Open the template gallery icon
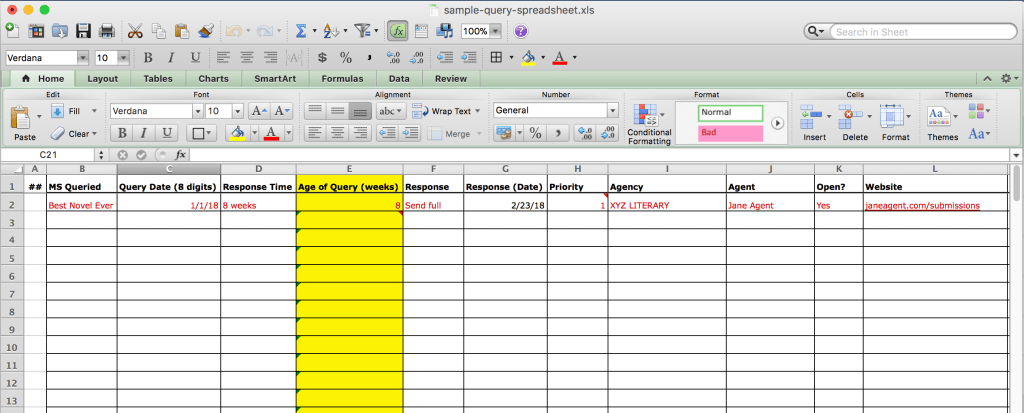Viewport: 1024px width, 413px height. (36, 31)
